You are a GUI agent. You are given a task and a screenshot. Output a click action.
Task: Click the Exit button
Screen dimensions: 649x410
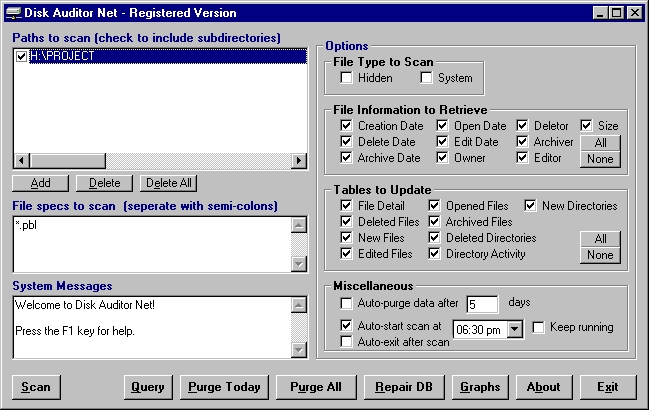(x=608, y=387)
